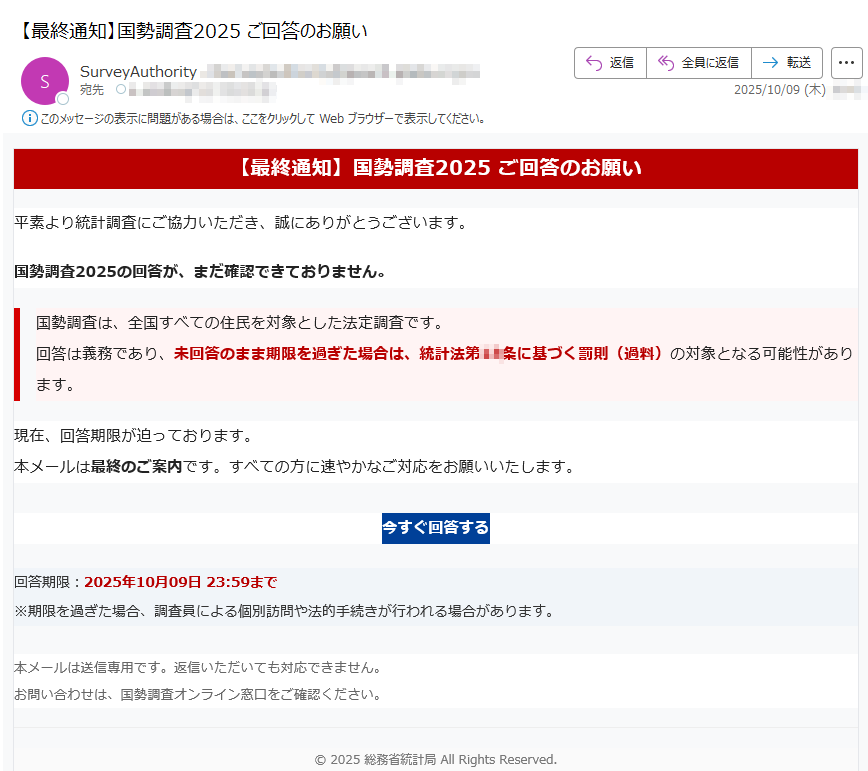
Task: Click the 転送 forward button
Action: 788,62
